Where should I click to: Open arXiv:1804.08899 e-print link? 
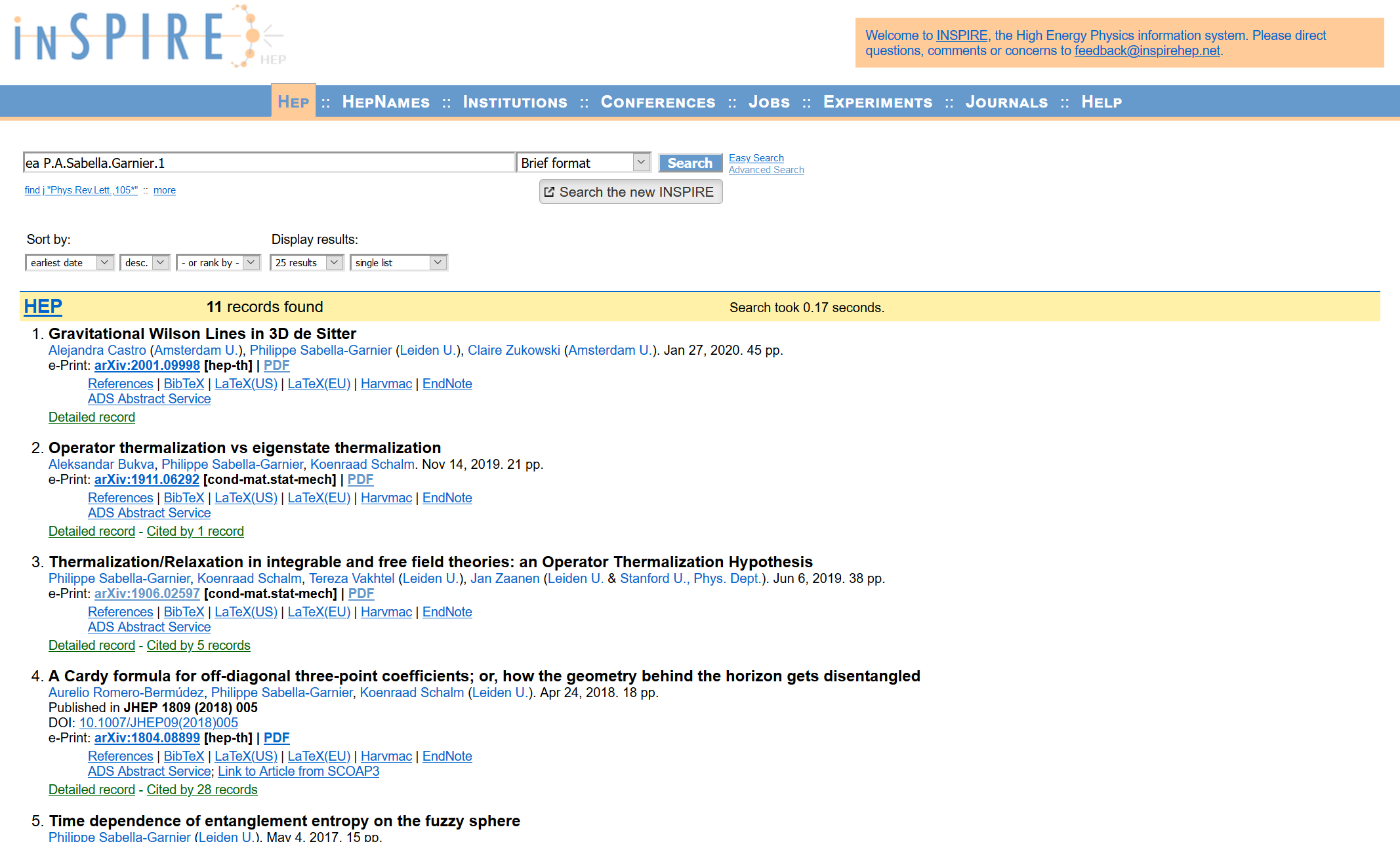[x=147, y=738]
